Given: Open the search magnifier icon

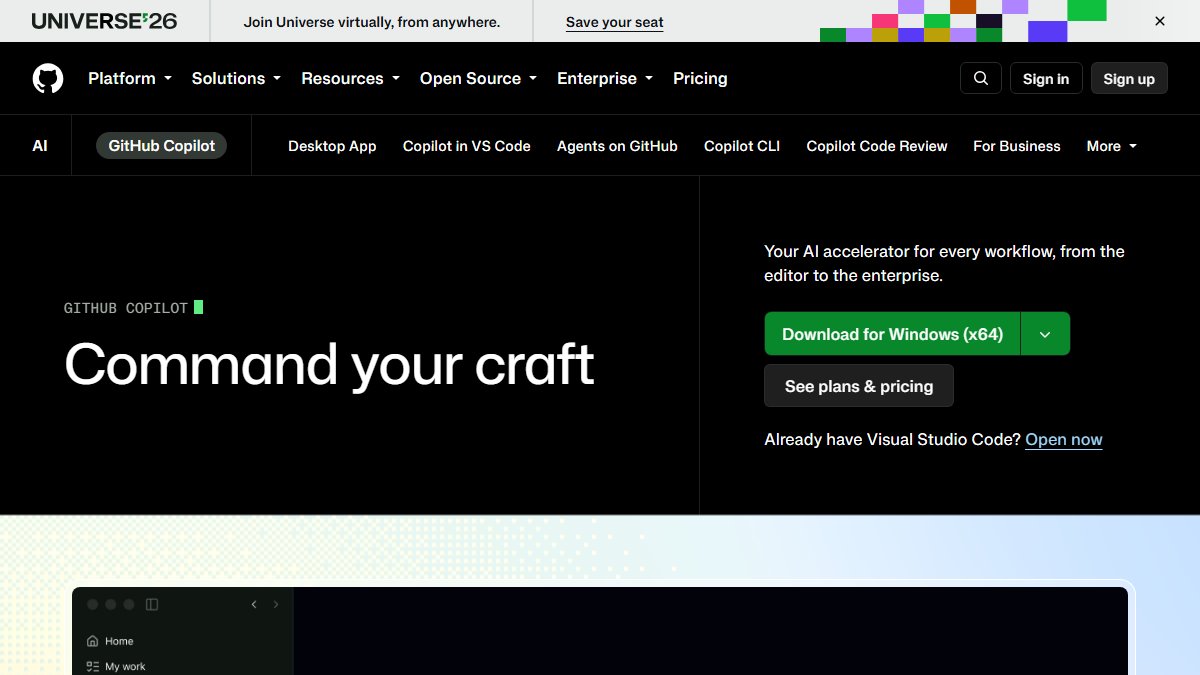Looking at the screenshot, I should coord(981,78).
